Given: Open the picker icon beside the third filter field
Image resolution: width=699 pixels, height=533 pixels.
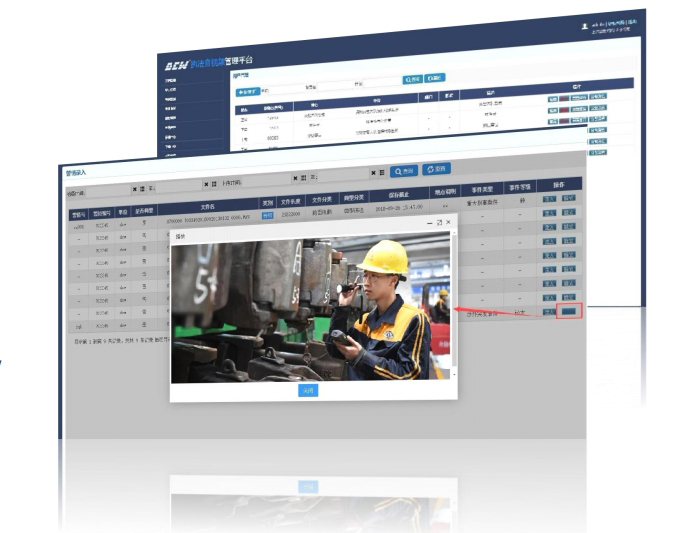Looking at the screenshot, I should pos(302,178).
